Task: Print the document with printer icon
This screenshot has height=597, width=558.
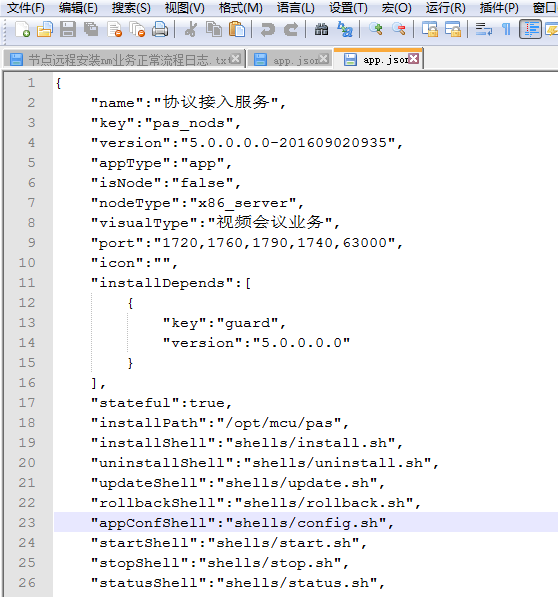Action: point(160,29)
